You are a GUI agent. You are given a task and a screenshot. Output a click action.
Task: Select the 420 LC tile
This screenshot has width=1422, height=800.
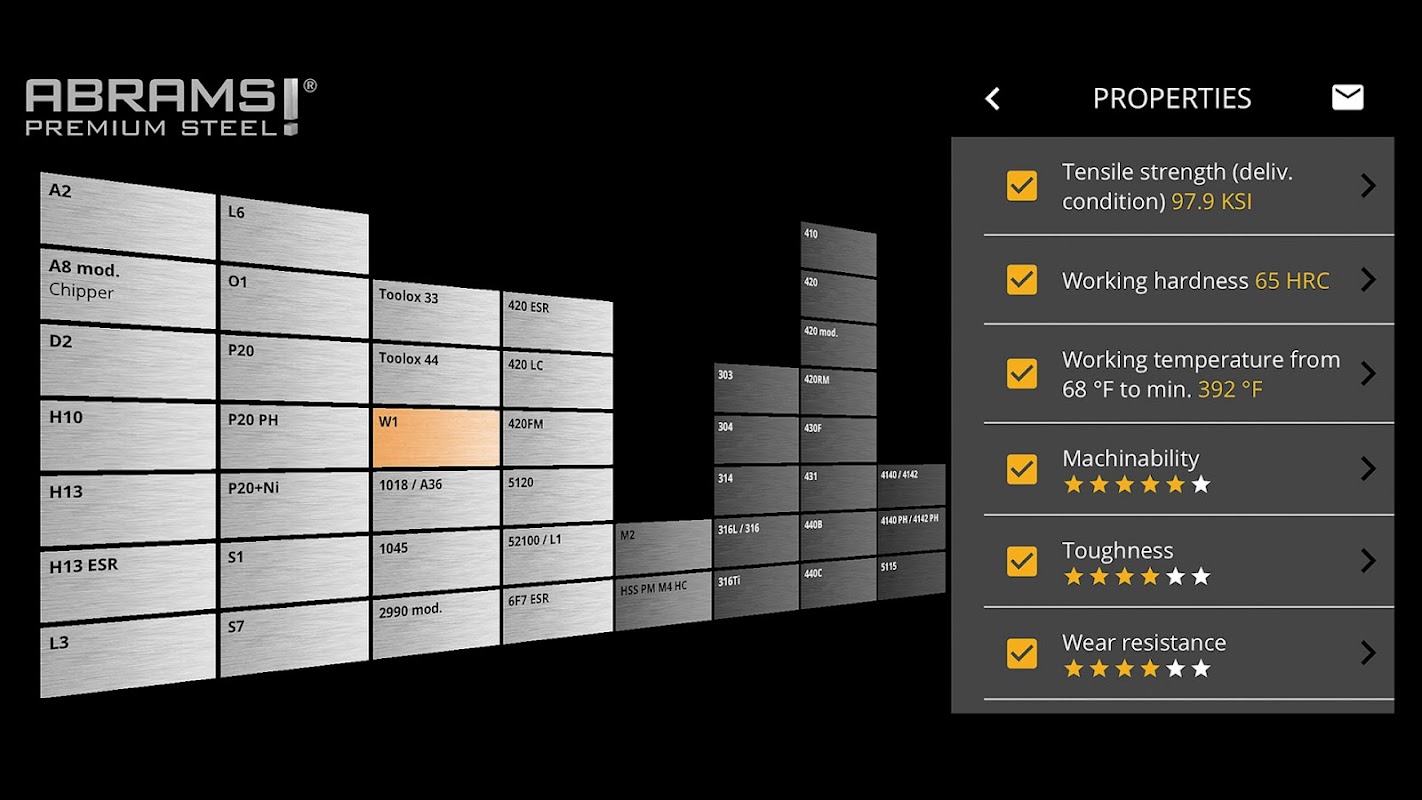pyautogui.click(x=557, y=380)
